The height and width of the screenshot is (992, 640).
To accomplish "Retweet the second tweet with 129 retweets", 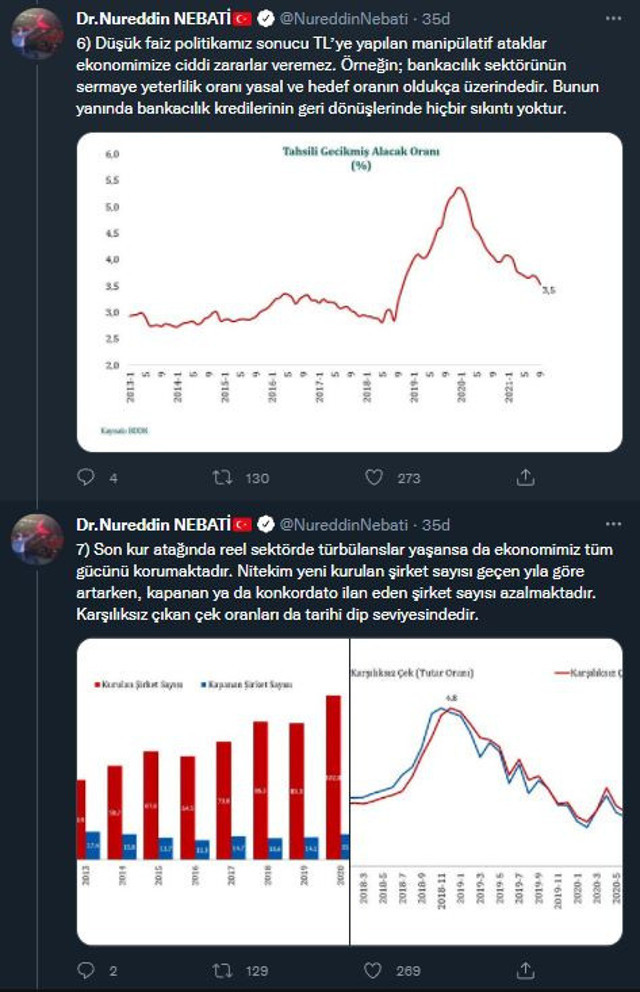I will click(222, 970).
